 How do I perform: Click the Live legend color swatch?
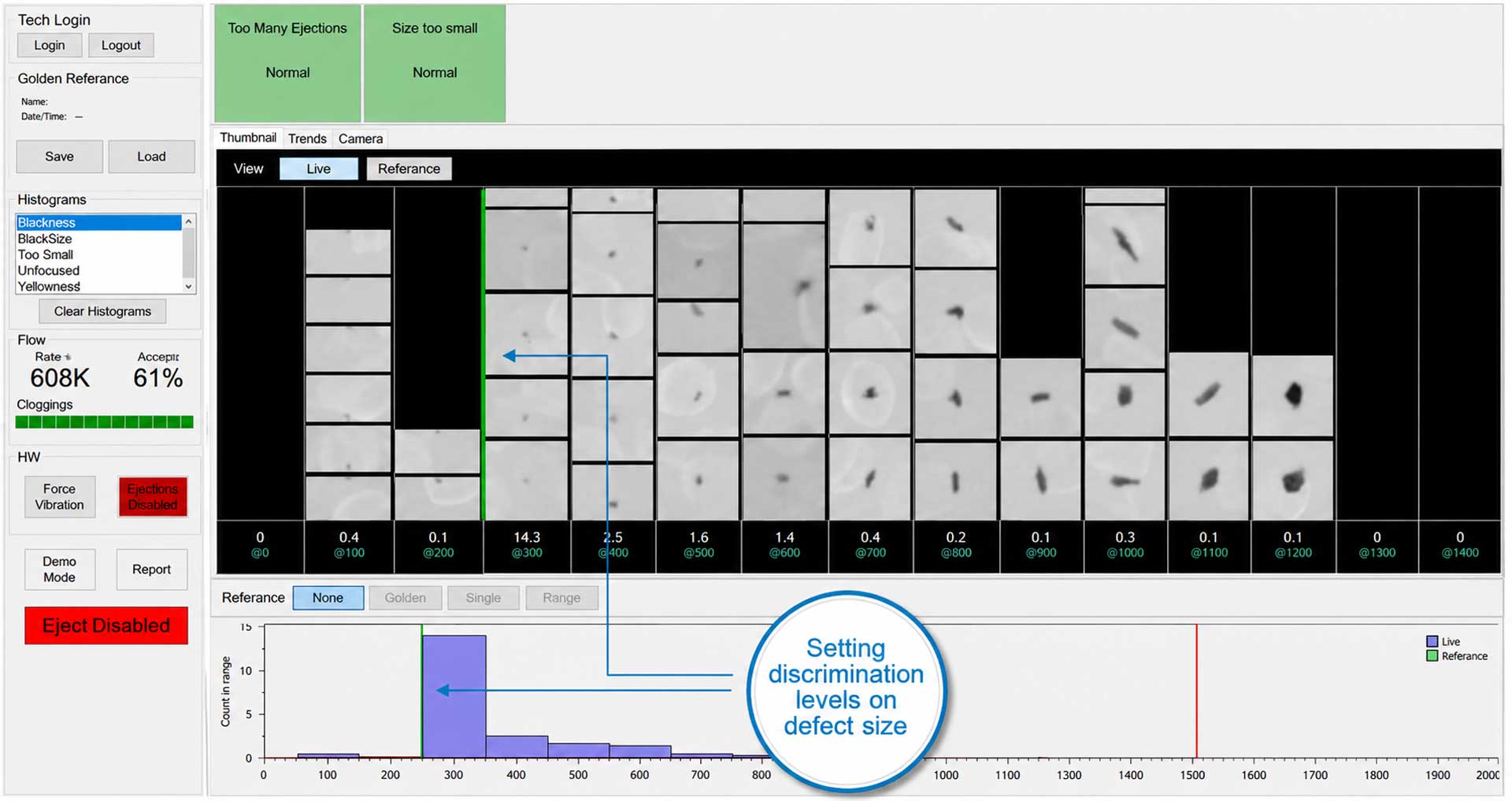click(x=1432, y=642)
